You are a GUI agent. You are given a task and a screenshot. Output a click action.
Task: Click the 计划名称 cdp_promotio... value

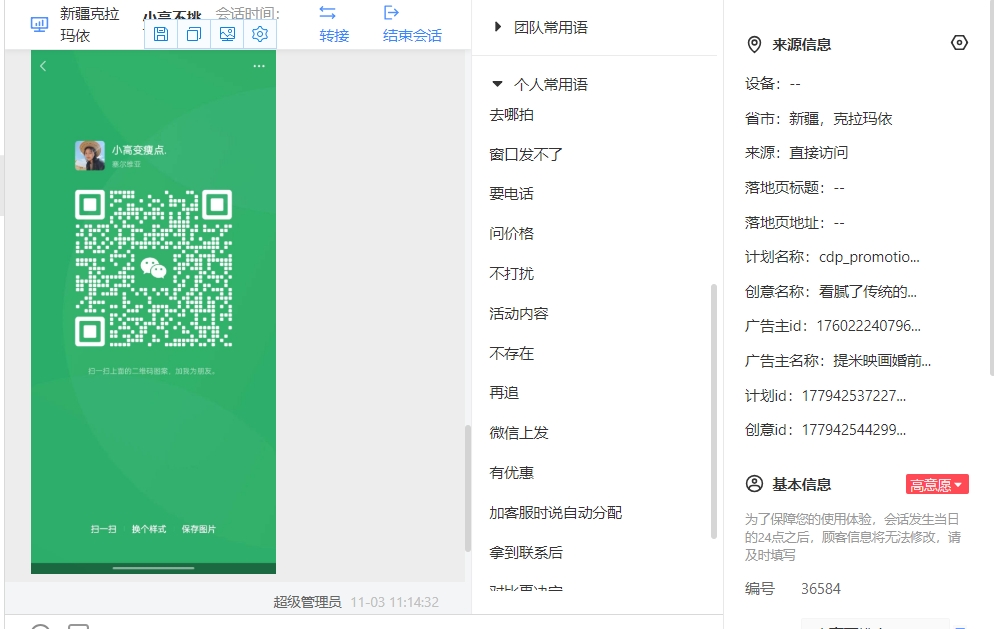[869, 257]
